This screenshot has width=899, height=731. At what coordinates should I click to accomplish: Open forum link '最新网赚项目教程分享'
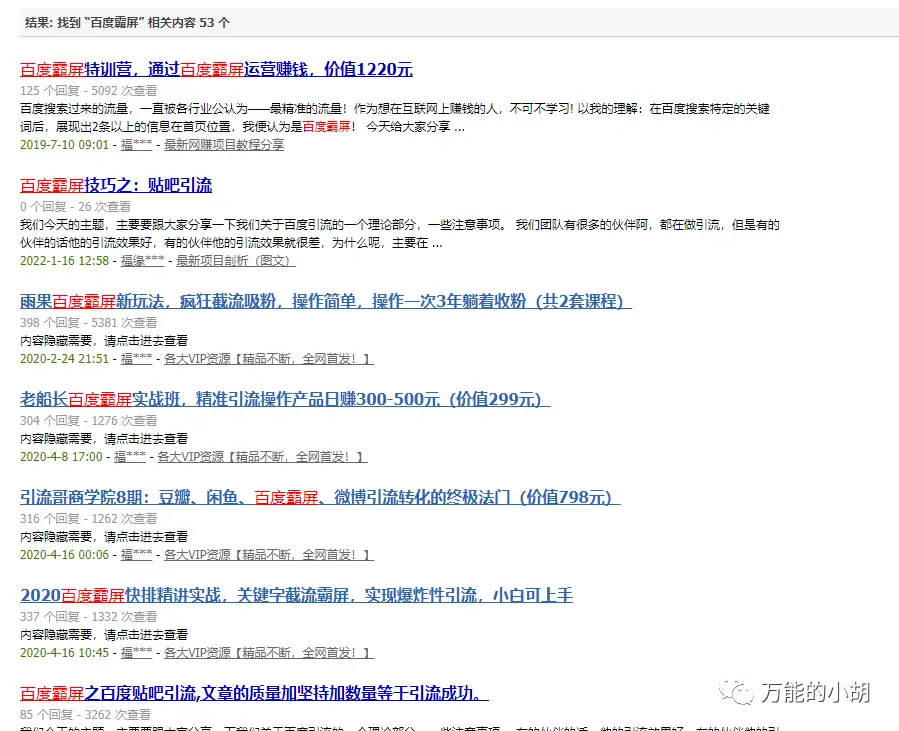coord(224,144)
